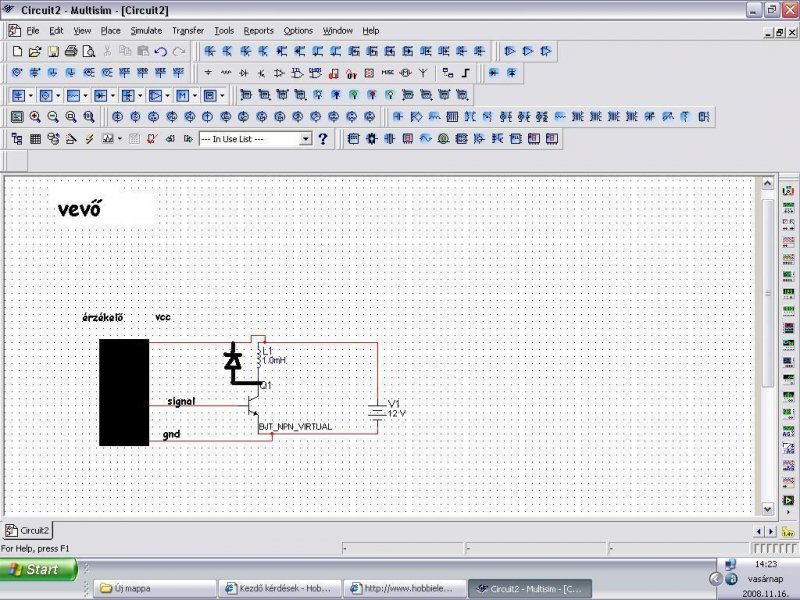Expand the virtual signal source family arrow

pyautogui.click(x=58, y=95)
